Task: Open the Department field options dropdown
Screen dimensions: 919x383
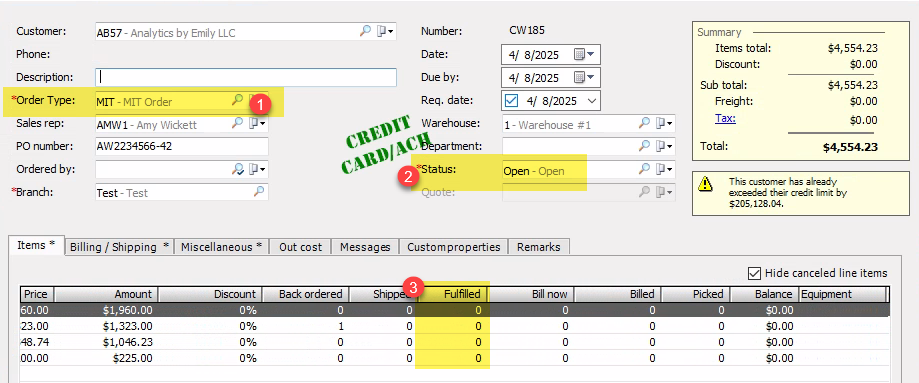Action: [664, 146]
